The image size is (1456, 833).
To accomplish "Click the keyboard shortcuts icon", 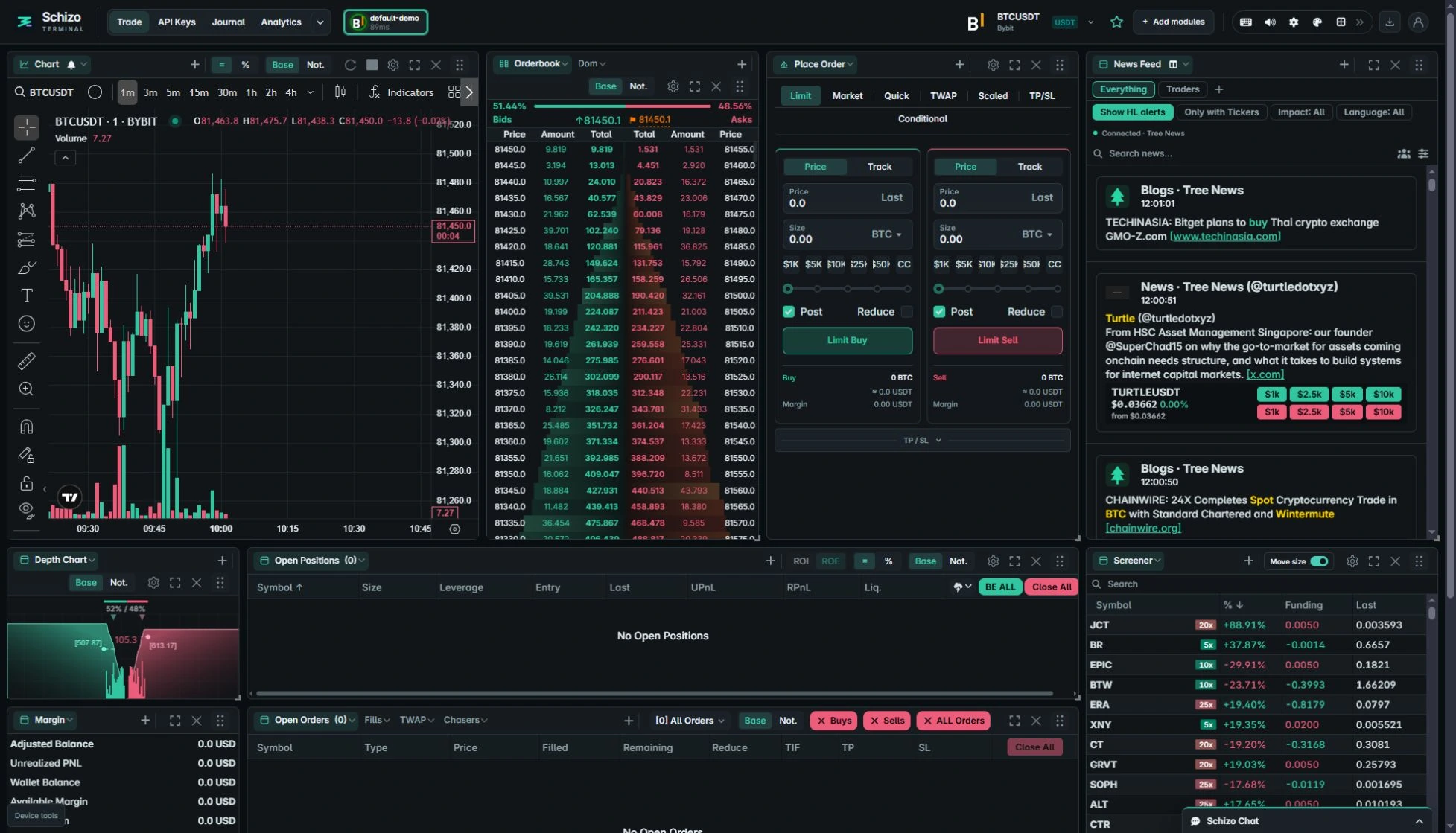I will [1246, 22].
